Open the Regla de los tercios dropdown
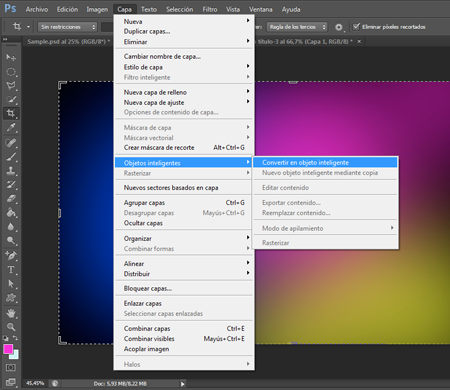 [297, 27]
